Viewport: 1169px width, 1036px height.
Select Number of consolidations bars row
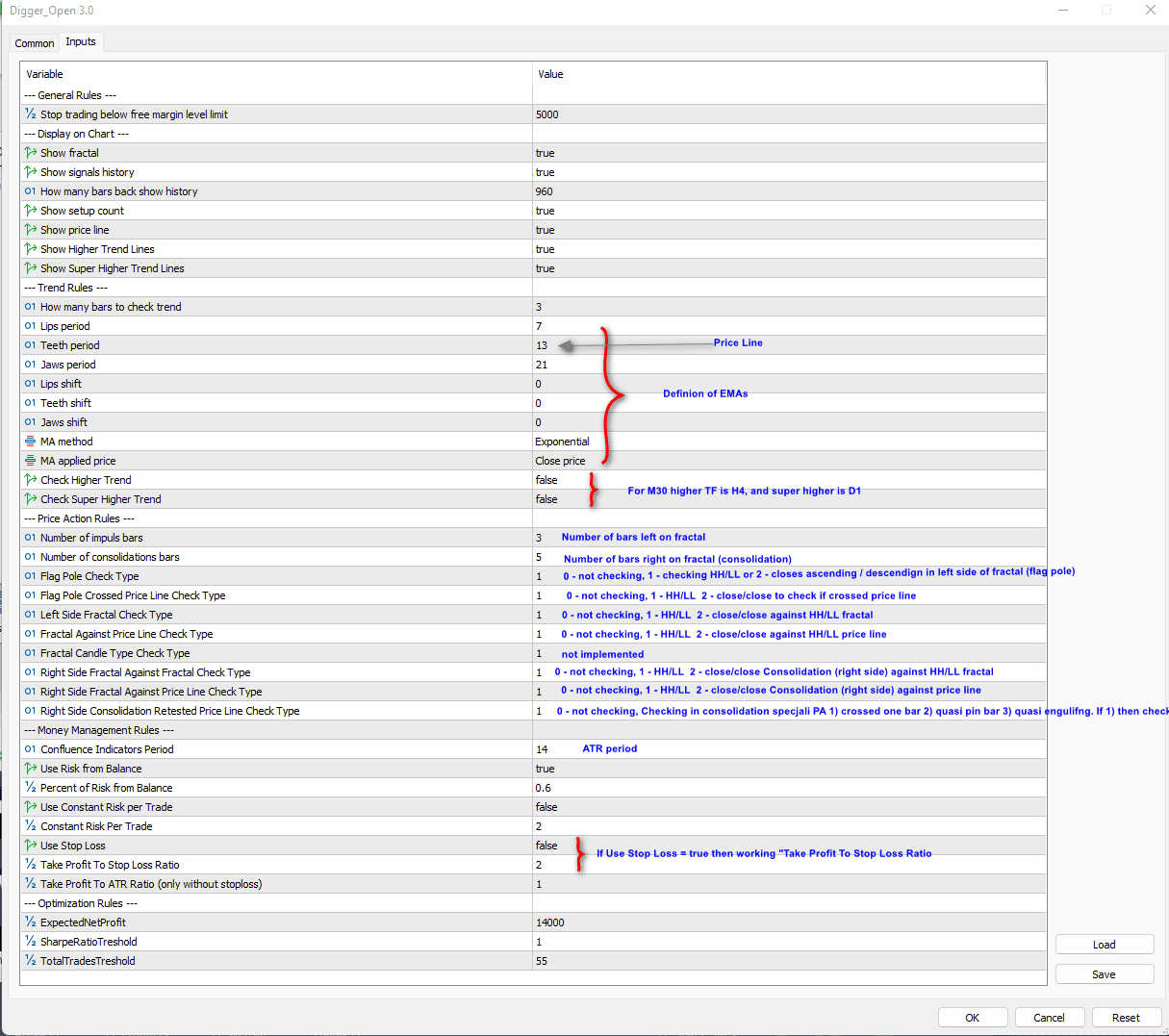(x=533, y=557)
